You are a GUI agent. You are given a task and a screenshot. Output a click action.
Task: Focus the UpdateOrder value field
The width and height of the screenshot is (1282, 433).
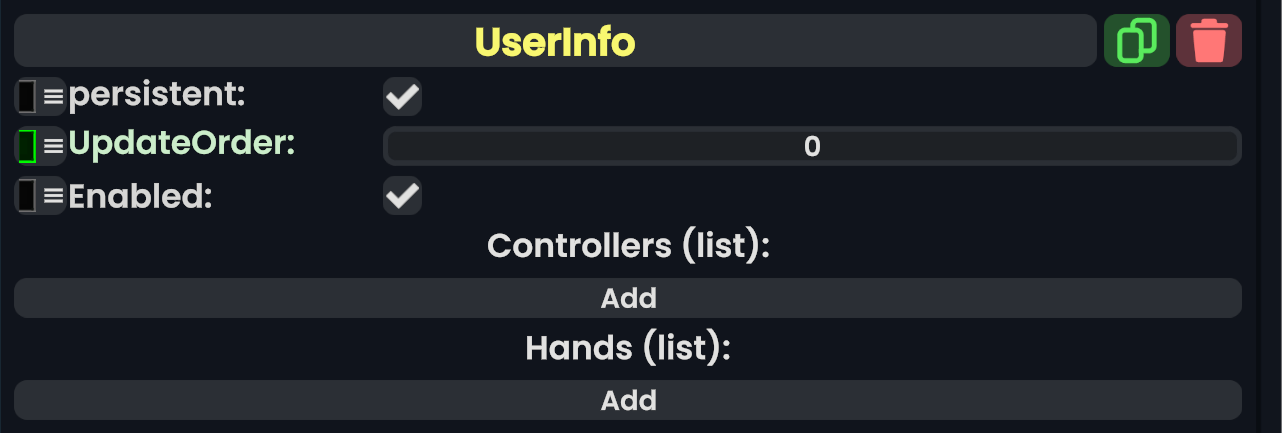(811, 147)
